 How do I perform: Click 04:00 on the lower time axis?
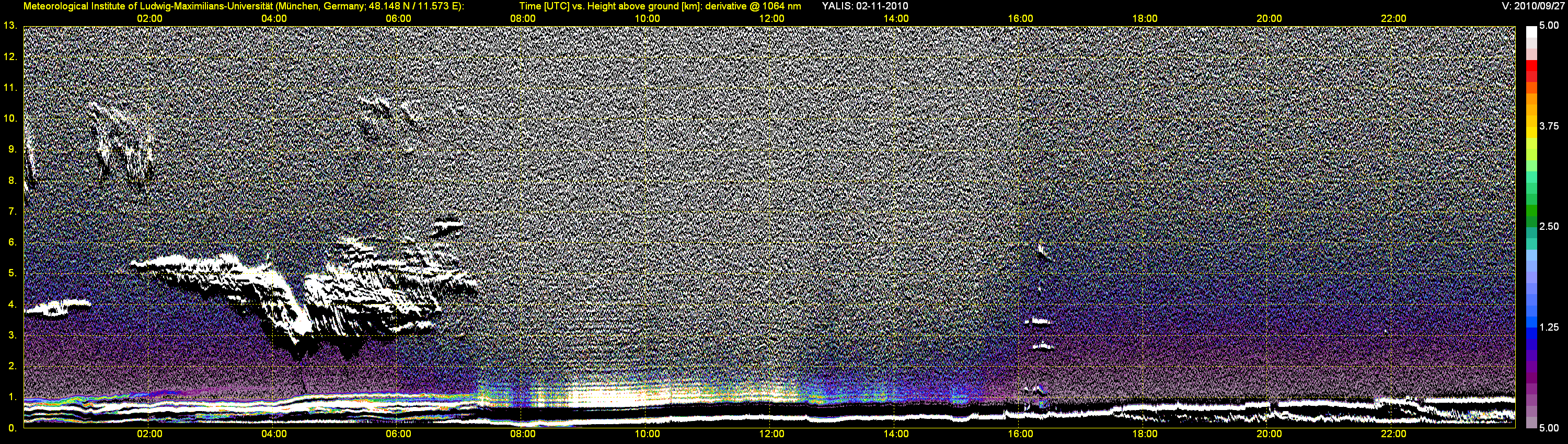[274, 434]
